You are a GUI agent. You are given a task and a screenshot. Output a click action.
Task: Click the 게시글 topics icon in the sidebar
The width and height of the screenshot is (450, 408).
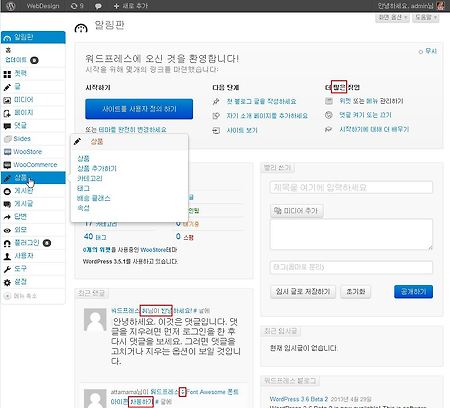point(7,204)
